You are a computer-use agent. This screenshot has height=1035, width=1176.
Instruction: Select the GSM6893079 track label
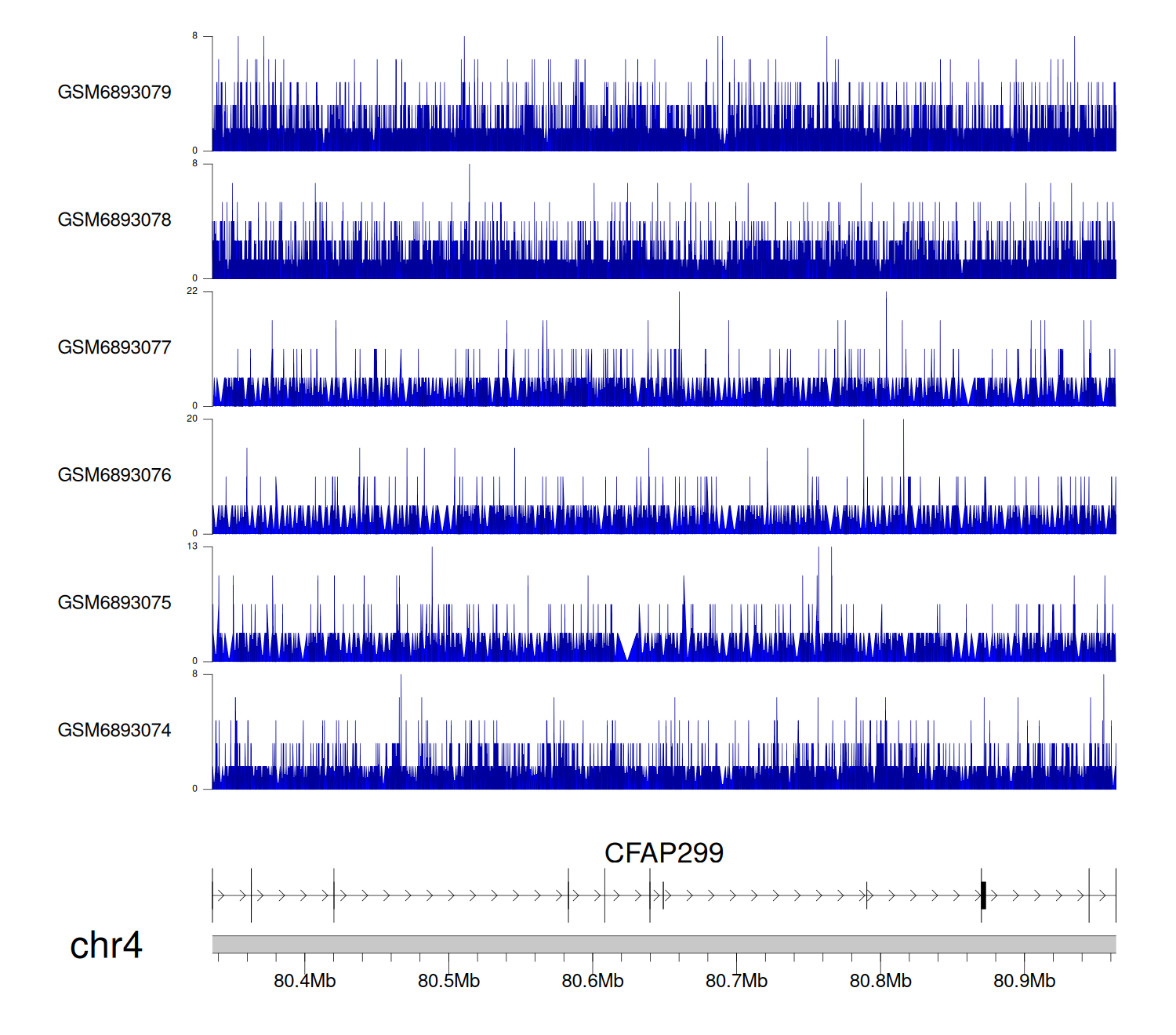114,93
